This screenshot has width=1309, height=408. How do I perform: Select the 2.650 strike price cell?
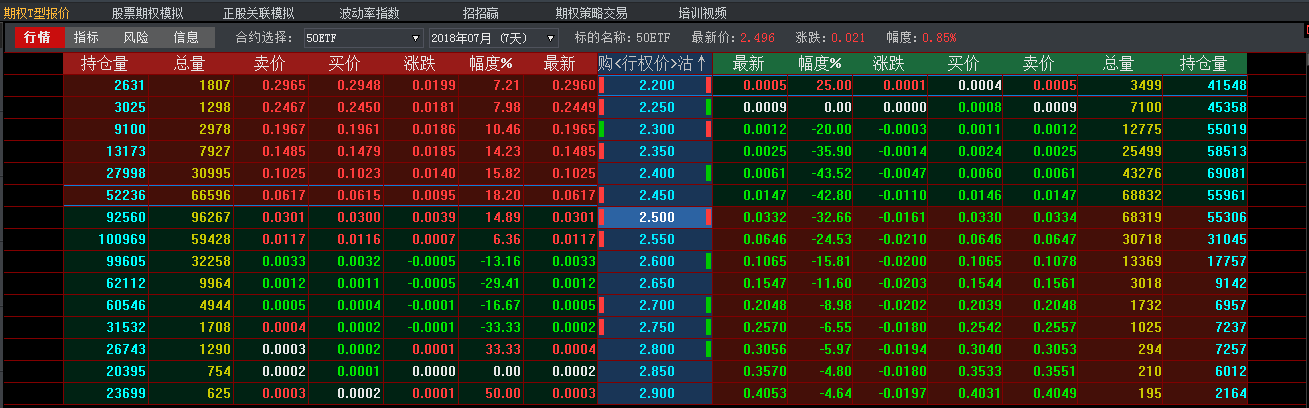click(655, 283)
